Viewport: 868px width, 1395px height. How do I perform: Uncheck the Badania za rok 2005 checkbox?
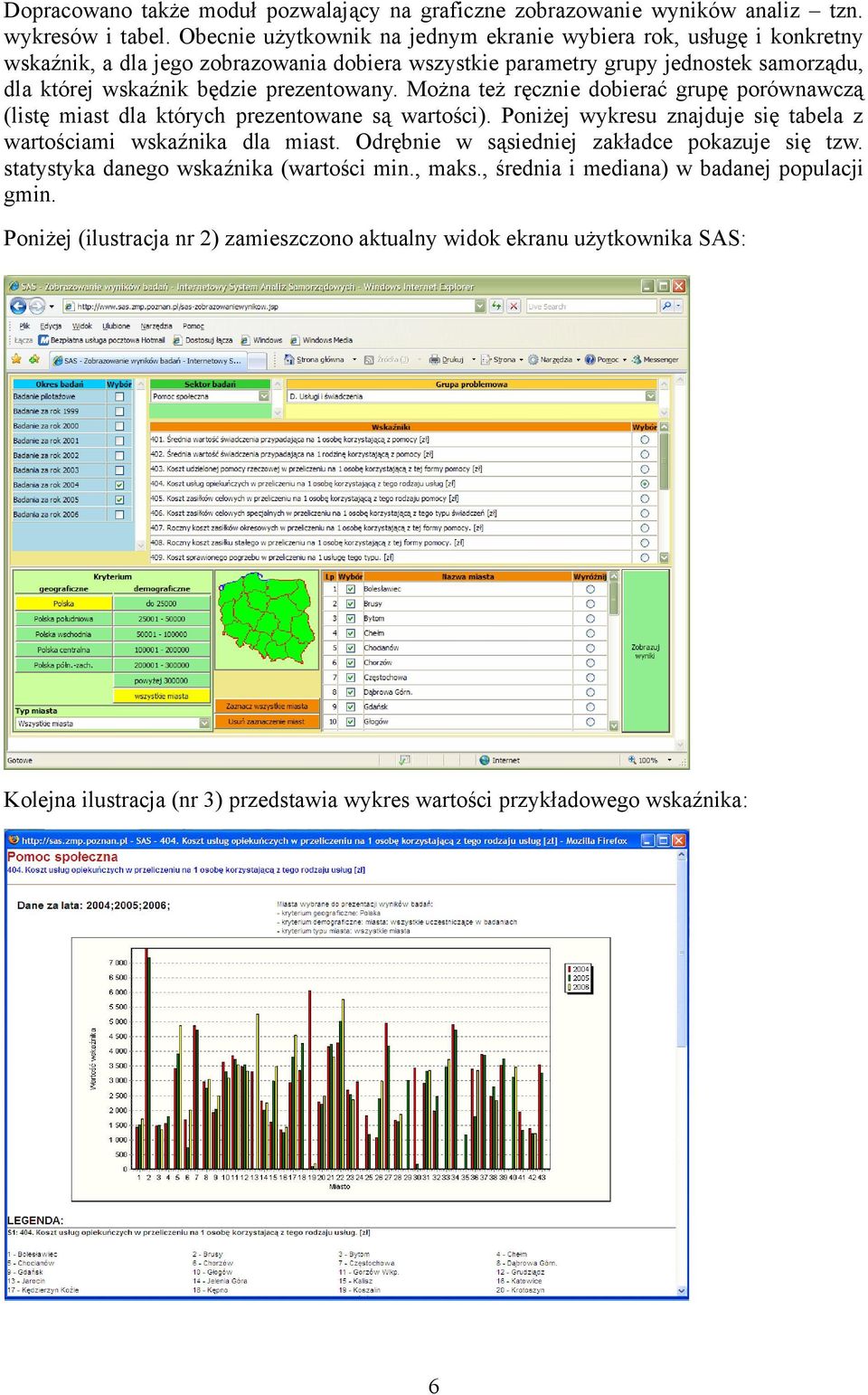click(x=119, y=499)
